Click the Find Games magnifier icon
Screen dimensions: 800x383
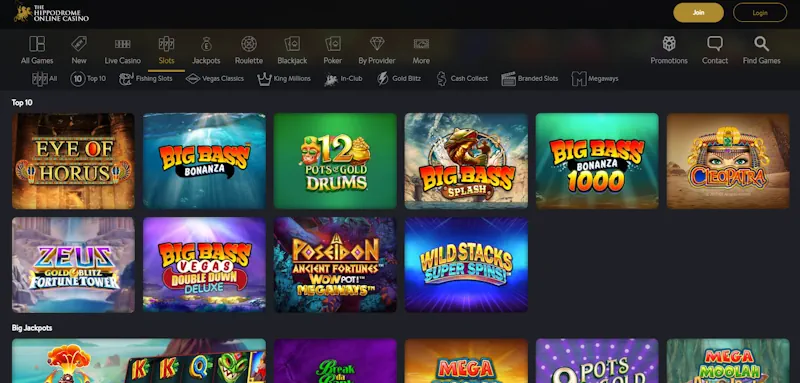[762, 44]
